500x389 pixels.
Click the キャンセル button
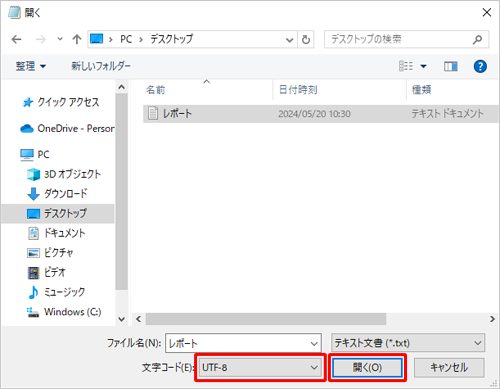(449, 368)
